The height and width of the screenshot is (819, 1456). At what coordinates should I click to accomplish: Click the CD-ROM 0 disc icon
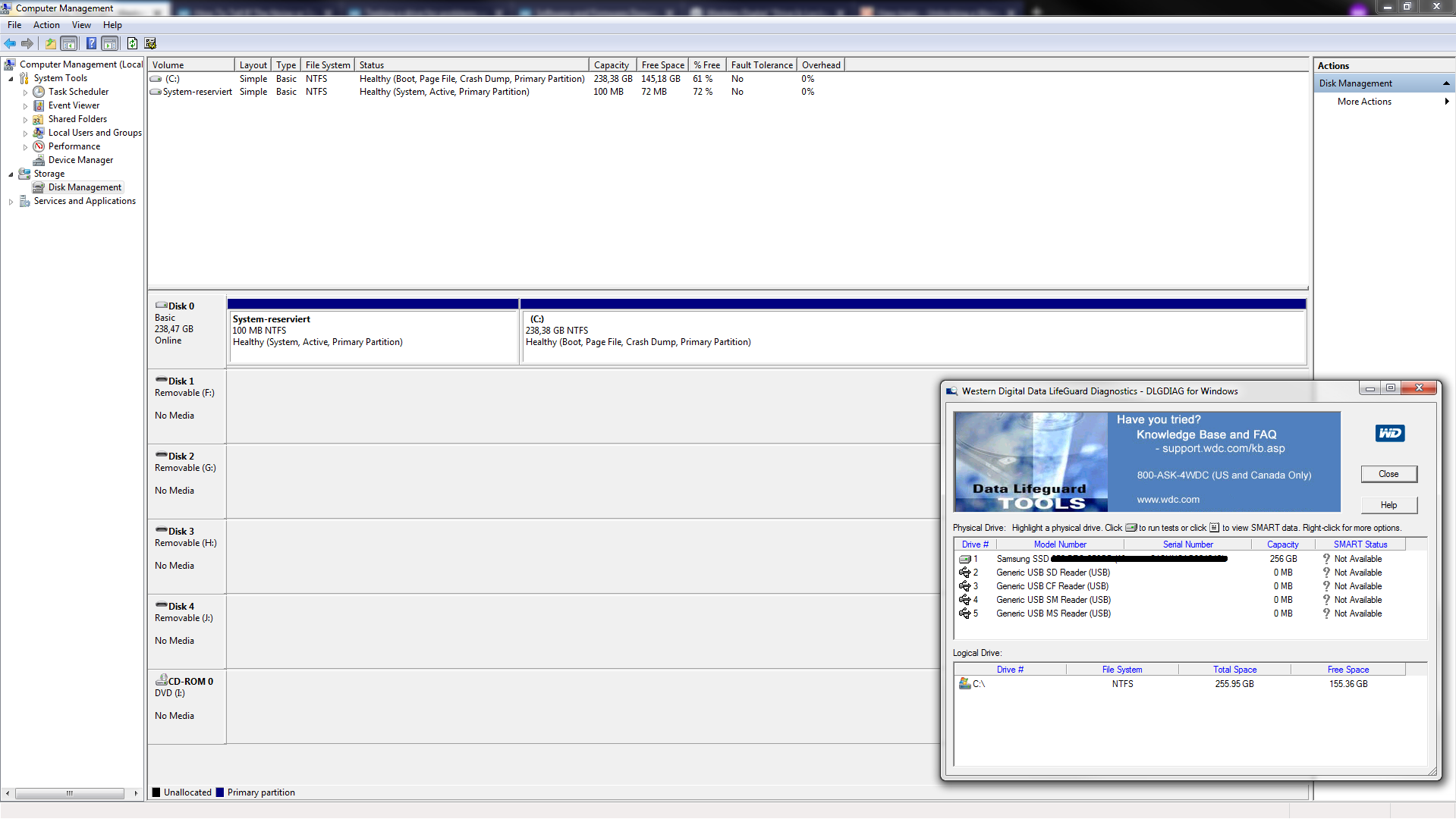point(162,680)
